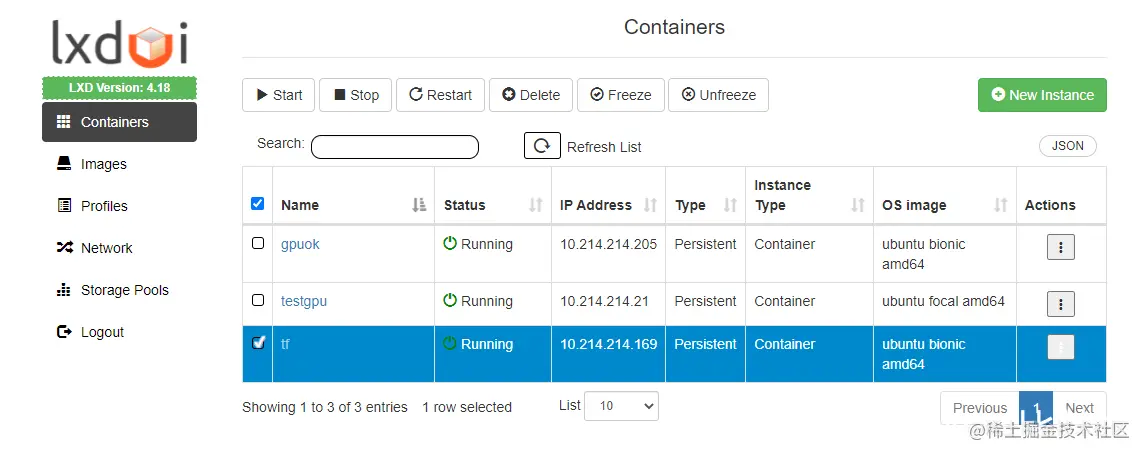The height and width of the screenshot is (456, 1145).
Task: Check the gpuok row checkbox
Action: click(x=258, y=243)
